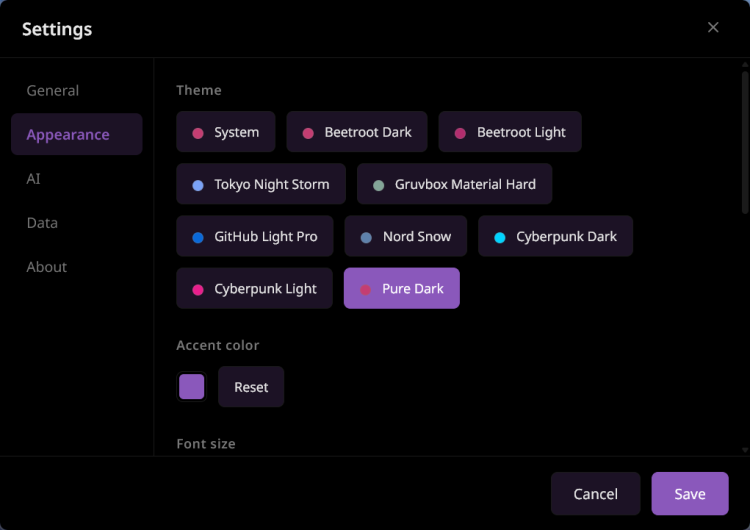Viewport: 750px width, 530px height.
Task: Activate the Cyberpunk Dark theme
Action: pyautogui.click(x=555, y=236)
